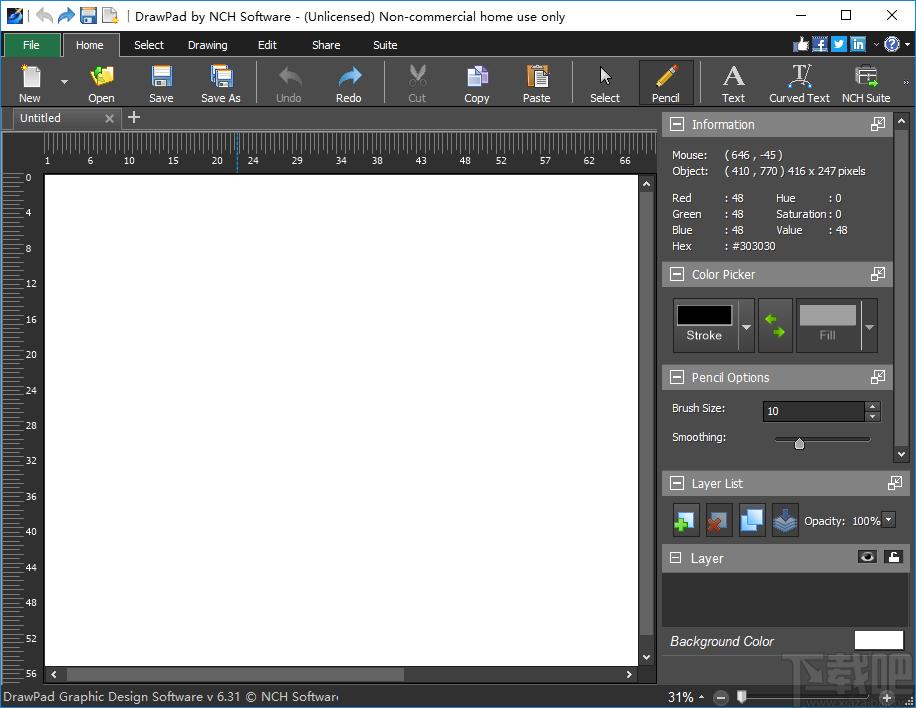The height and width of the screenshot is (708, 916).
Task: Undock the Layer List panel
Action: (894, 483)
